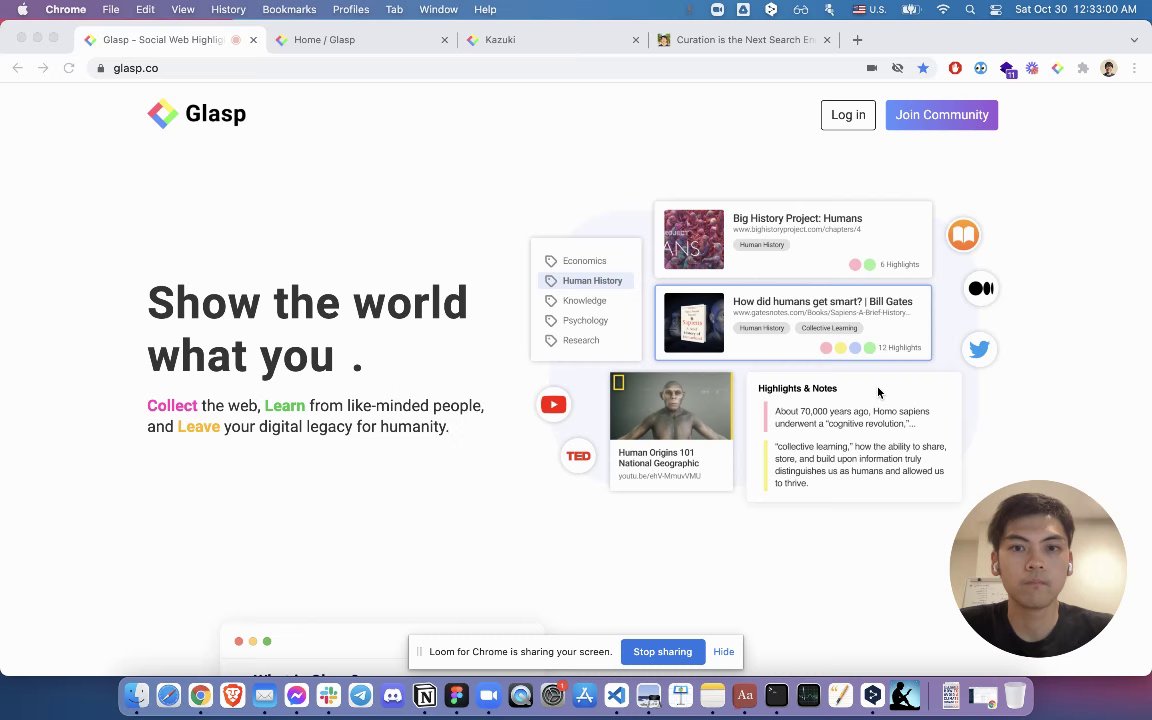Open the menu bar date and time
1152x720 pixels.
(1076, 10)
